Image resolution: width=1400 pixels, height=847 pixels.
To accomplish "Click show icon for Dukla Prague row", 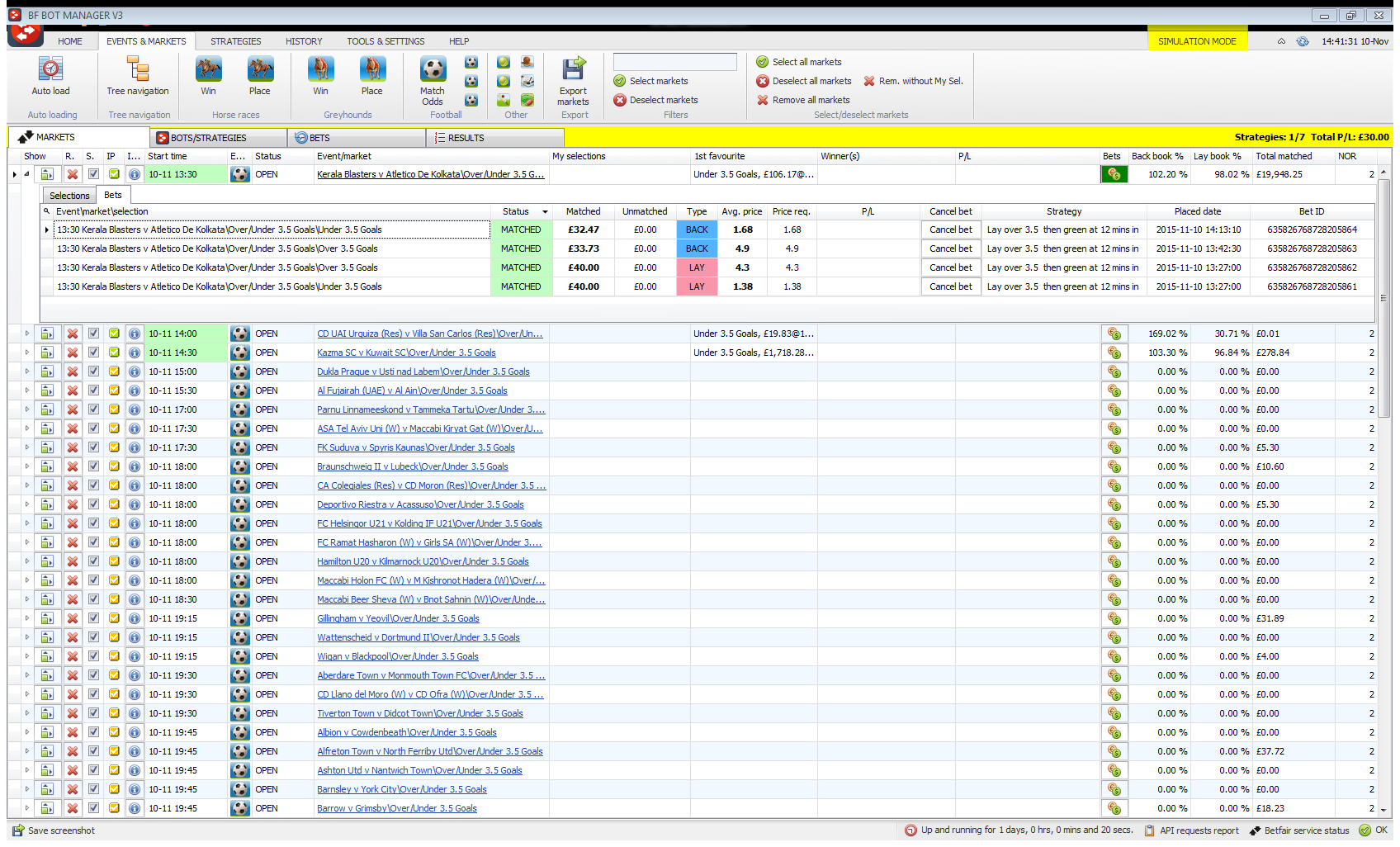I will 47,371.
